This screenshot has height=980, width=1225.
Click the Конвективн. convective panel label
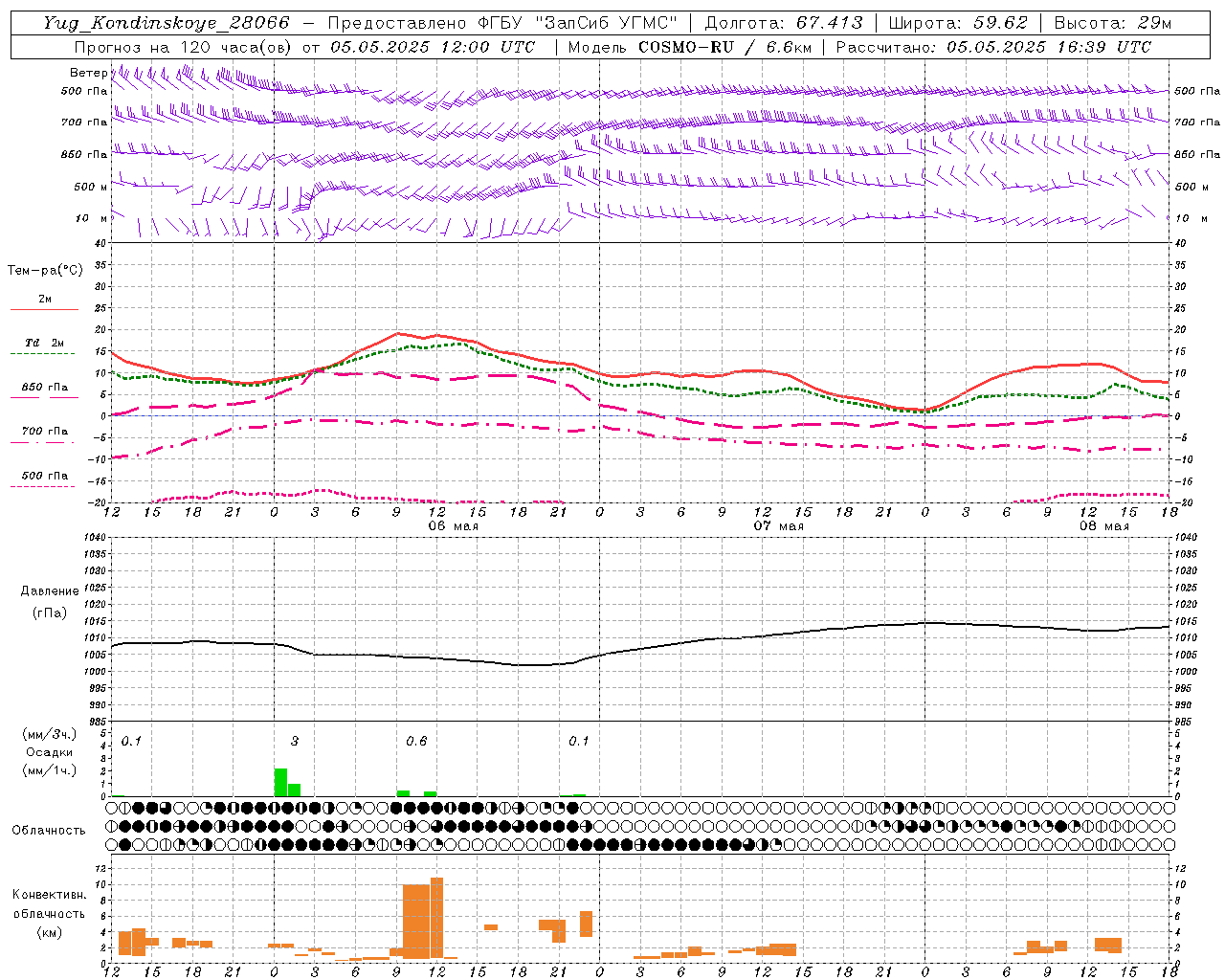[x=49, y=895]
